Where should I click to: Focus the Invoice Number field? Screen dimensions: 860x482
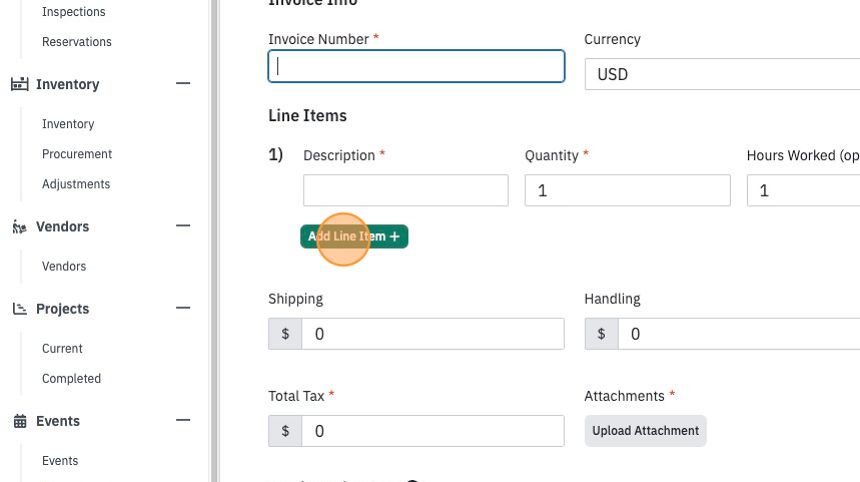tap(416, 66)
